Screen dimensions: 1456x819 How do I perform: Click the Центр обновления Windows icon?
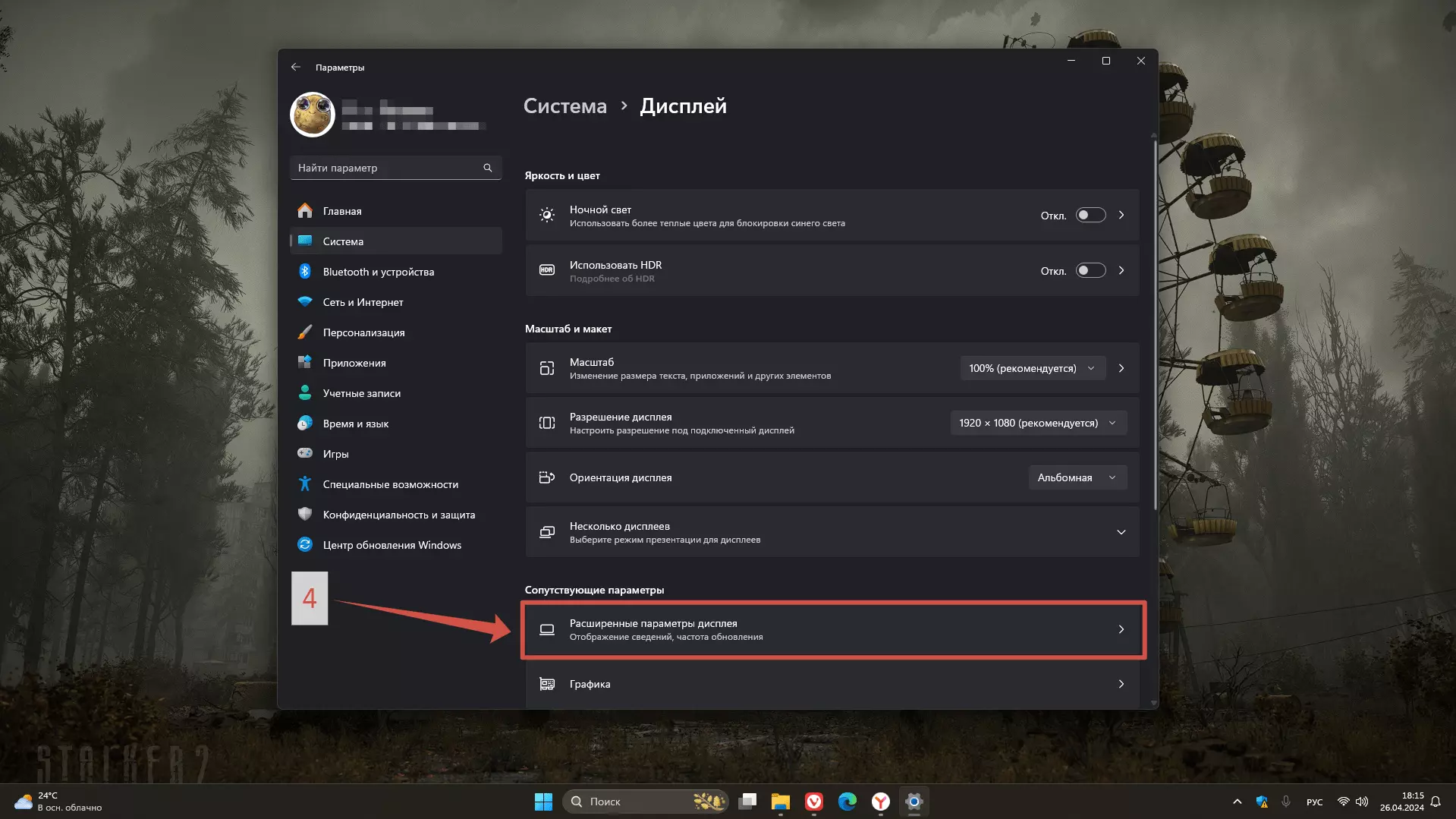pyautogui.click(x=305, y=545)
